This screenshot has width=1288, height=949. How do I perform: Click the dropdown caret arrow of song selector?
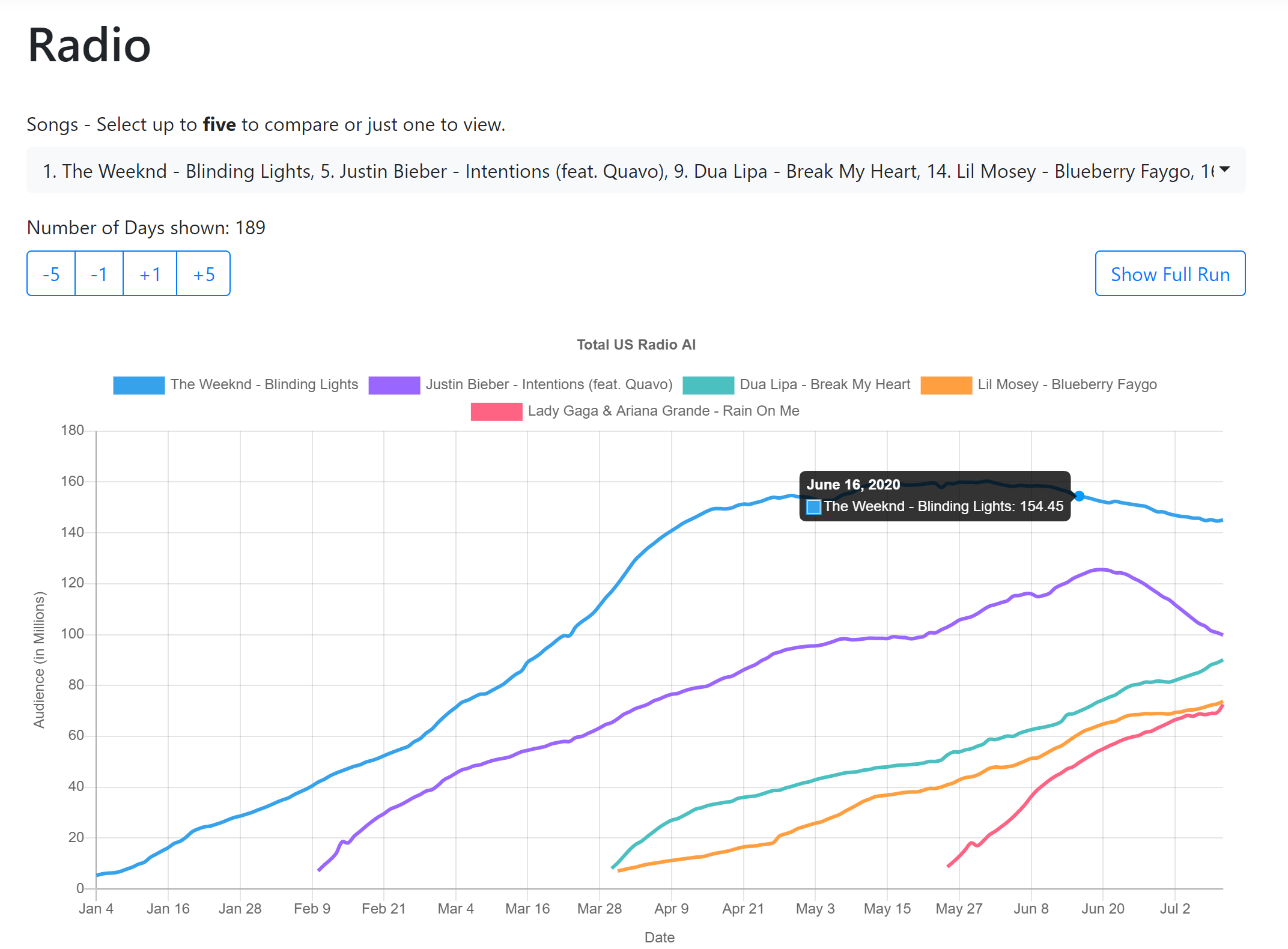click(1224, 170)
